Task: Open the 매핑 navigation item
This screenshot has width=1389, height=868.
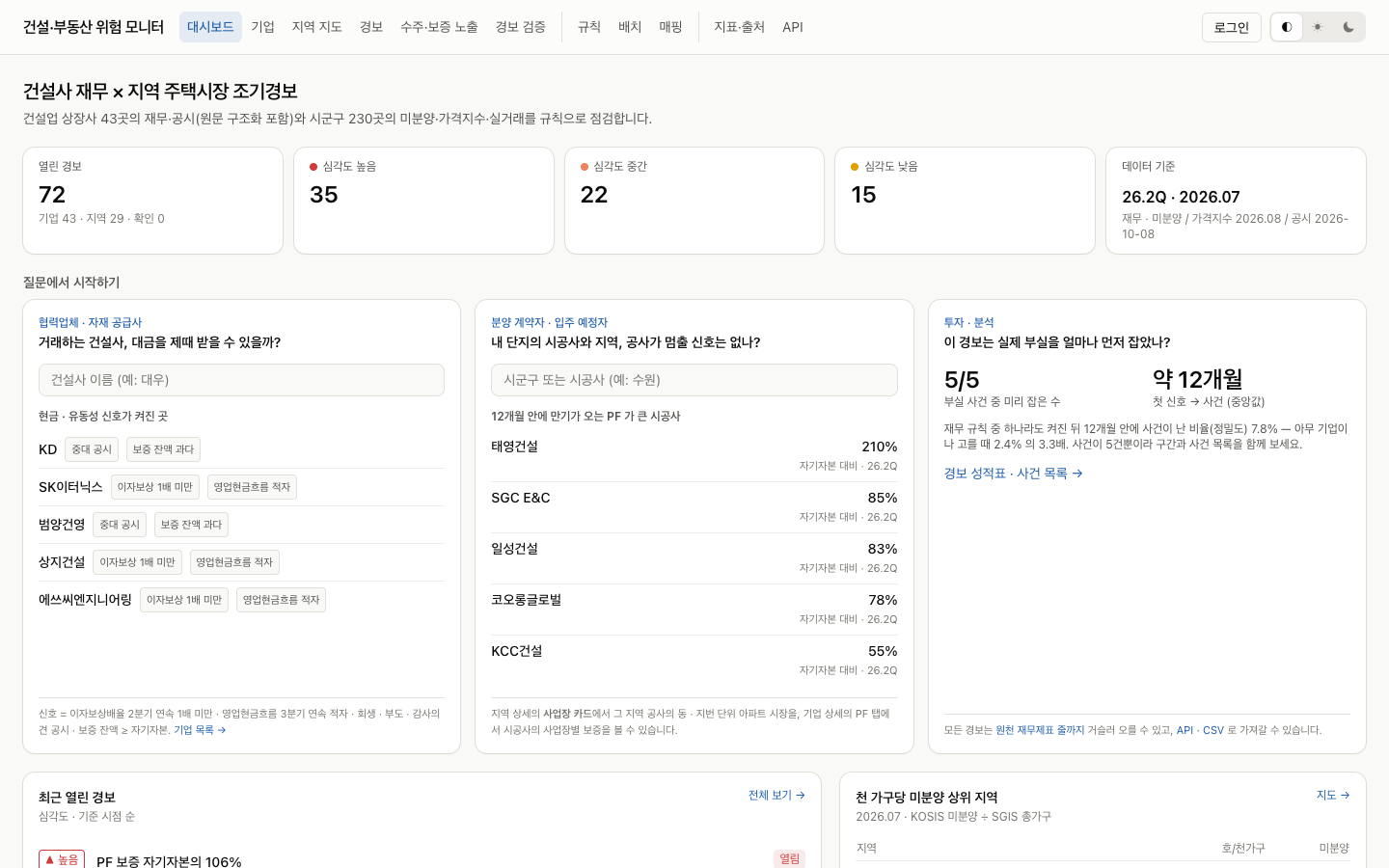Action: click(x=671, y=27)
